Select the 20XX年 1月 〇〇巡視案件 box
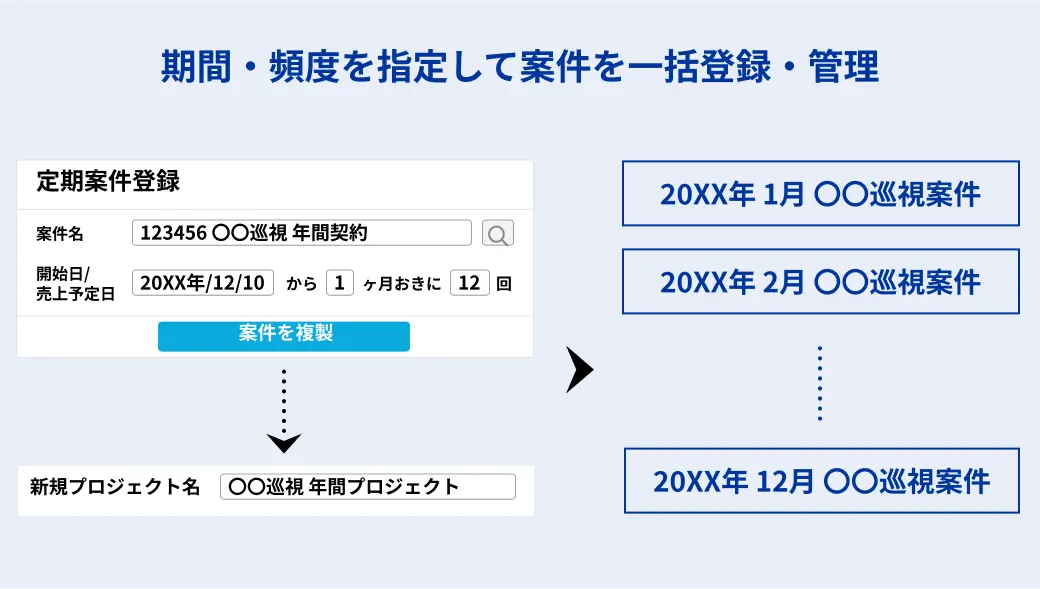Screen dimensions: 1040x589 [820, 193]
